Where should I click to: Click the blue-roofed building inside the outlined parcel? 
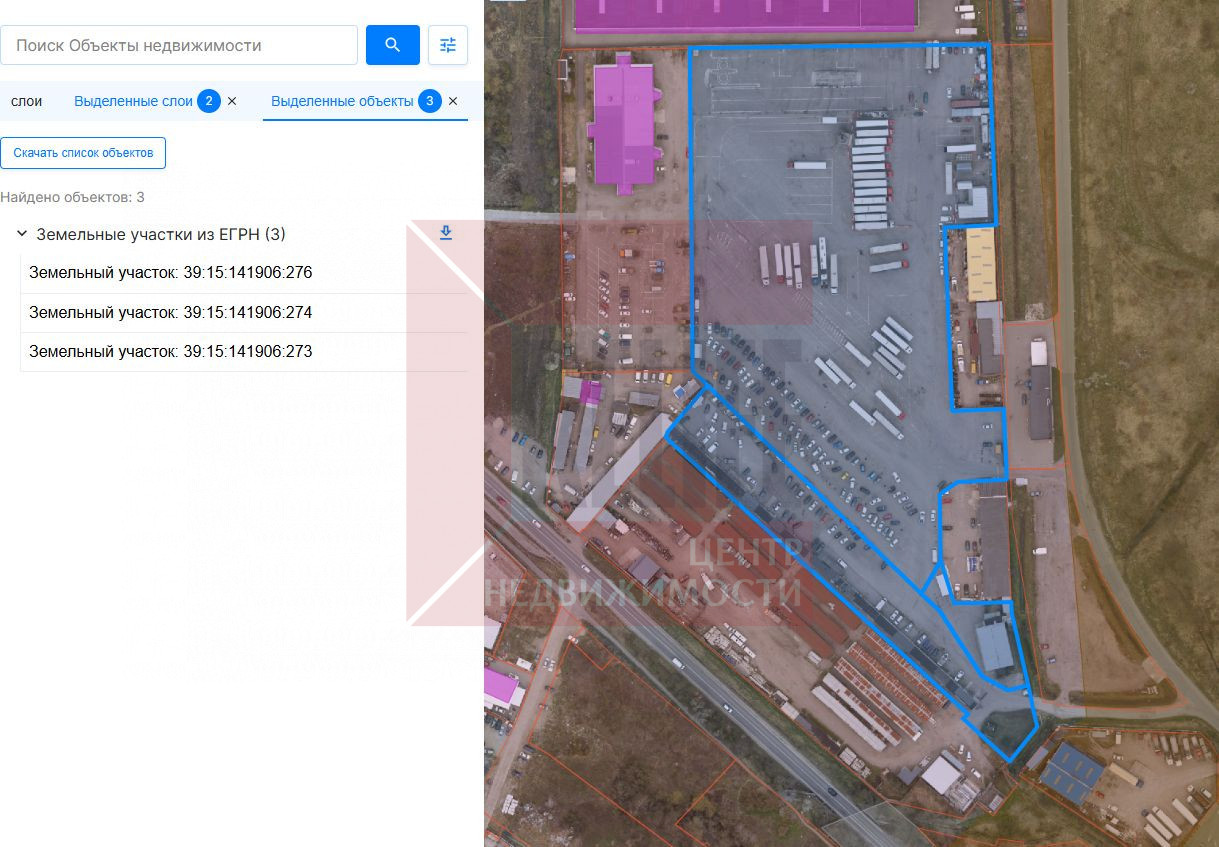[x=994, y=647]
